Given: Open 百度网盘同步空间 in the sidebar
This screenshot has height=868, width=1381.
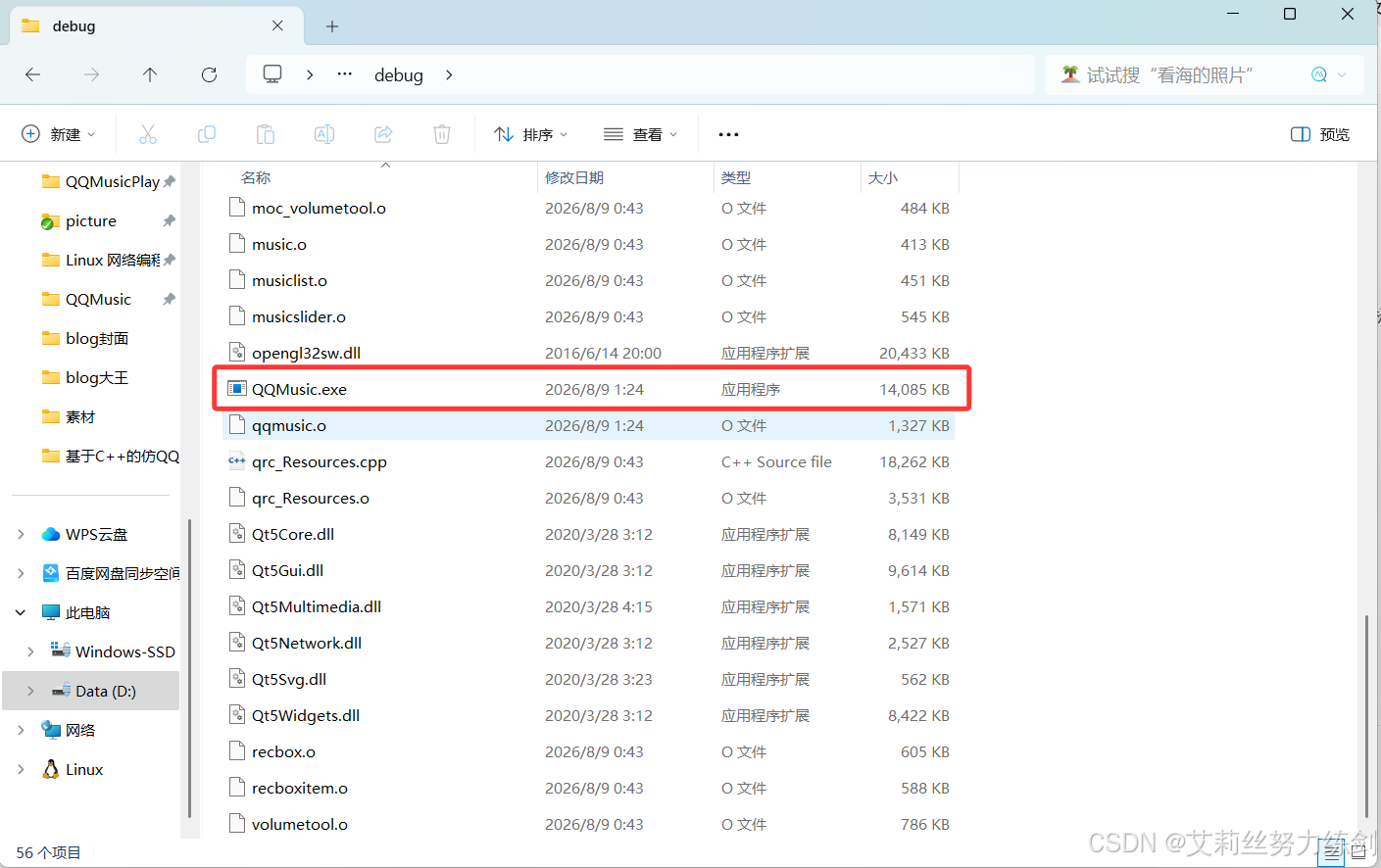Looking at the screenshot, I should 110,573.
